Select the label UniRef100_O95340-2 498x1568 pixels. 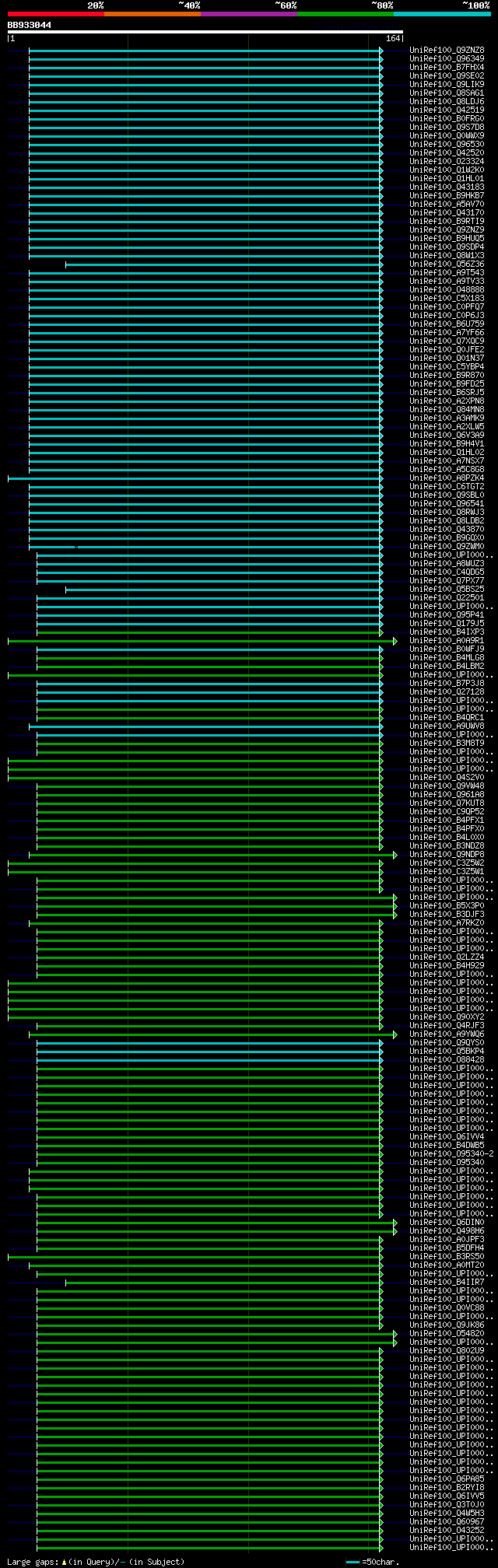[451, 1154]
